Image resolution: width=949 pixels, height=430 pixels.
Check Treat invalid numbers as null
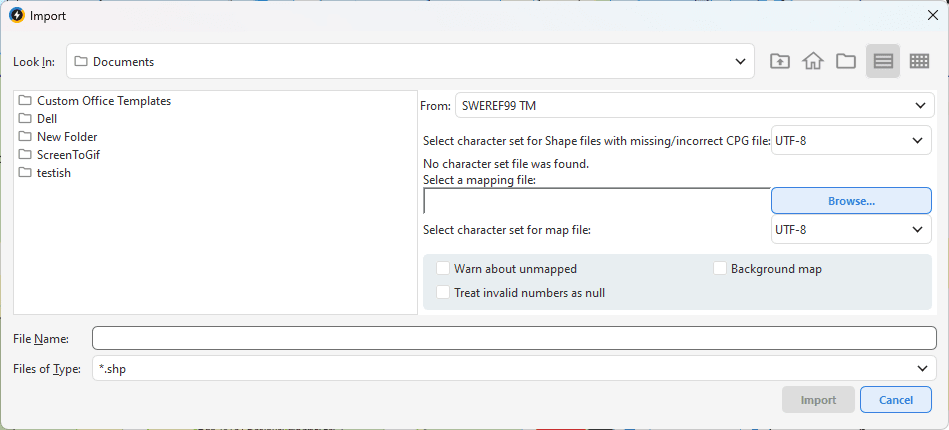point(443,293)
